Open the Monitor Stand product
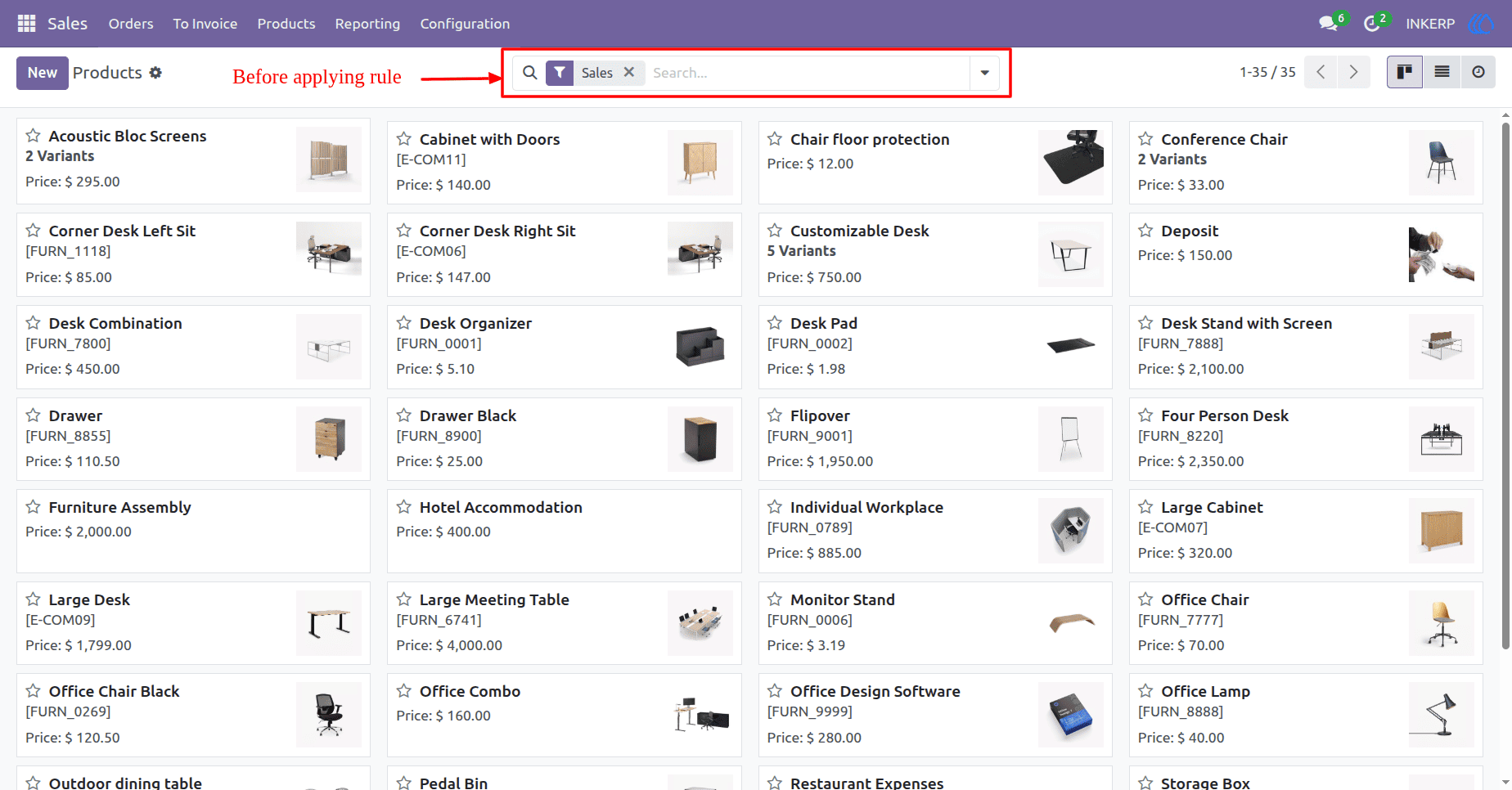 (935, 623)
